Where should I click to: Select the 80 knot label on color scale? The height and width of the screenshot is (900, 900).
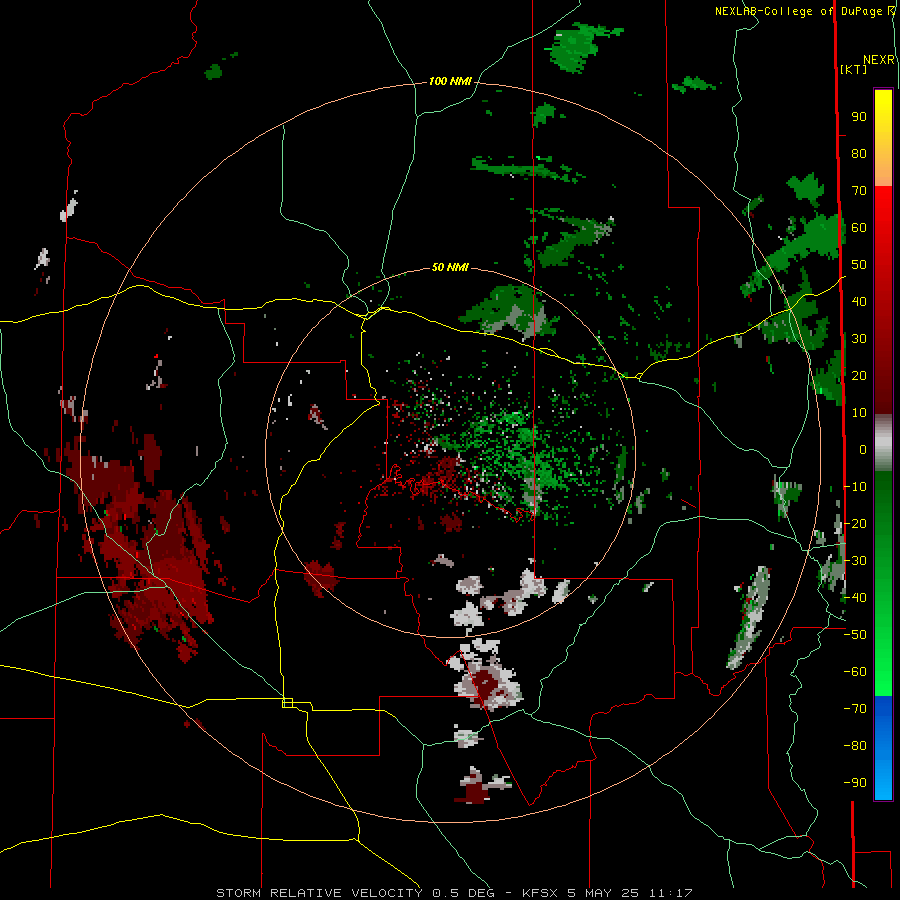tap(859, 154)
